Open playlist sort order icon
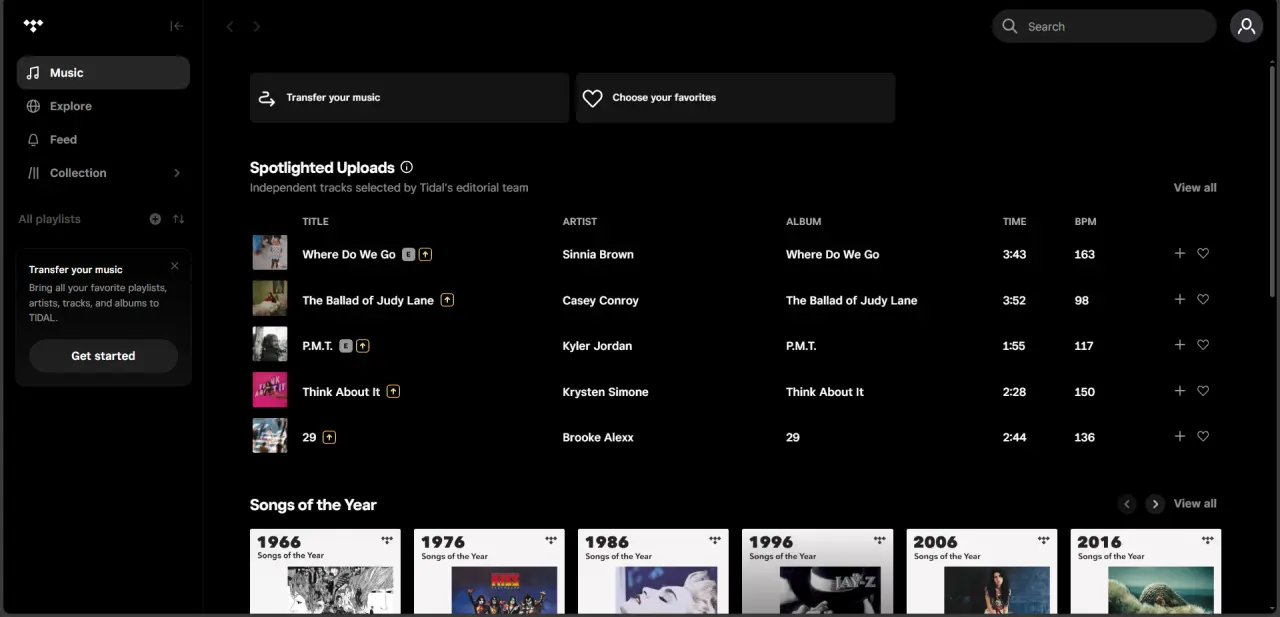The width and height of the screenshot is (1280, 617). 178,219
